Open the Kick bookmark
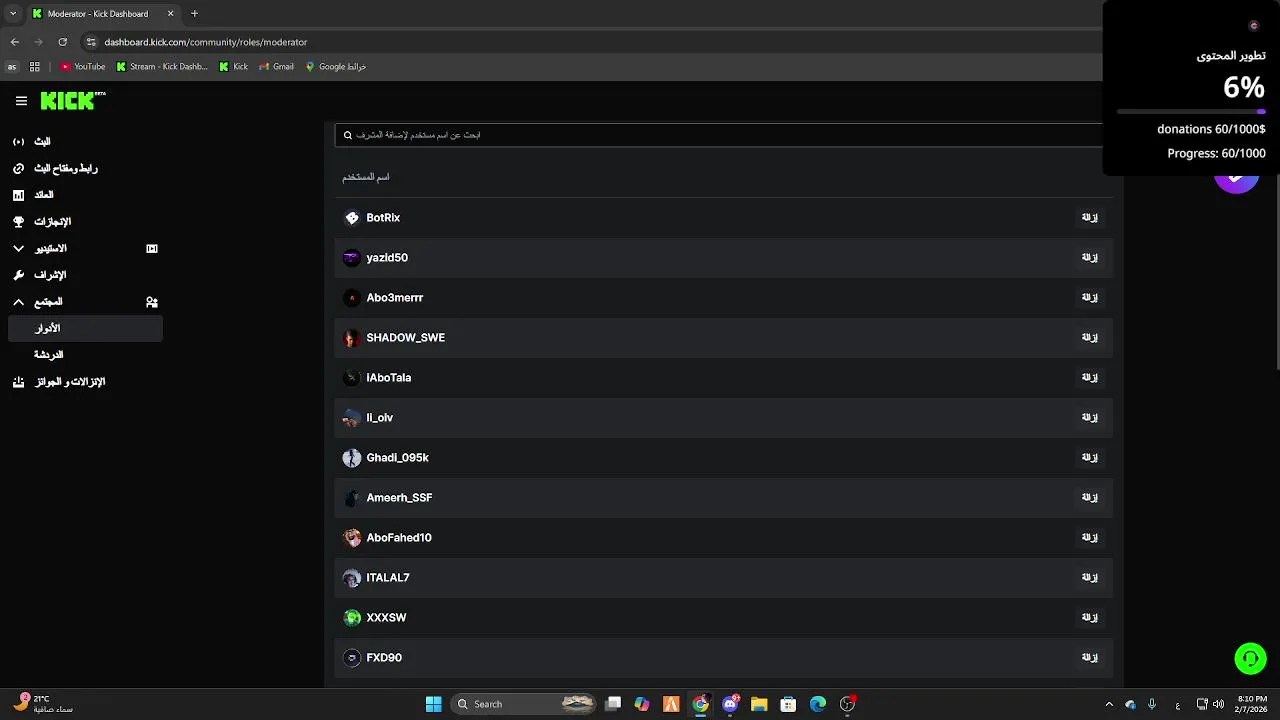The width and height of the screenshot is (1280, 720). 233,67
